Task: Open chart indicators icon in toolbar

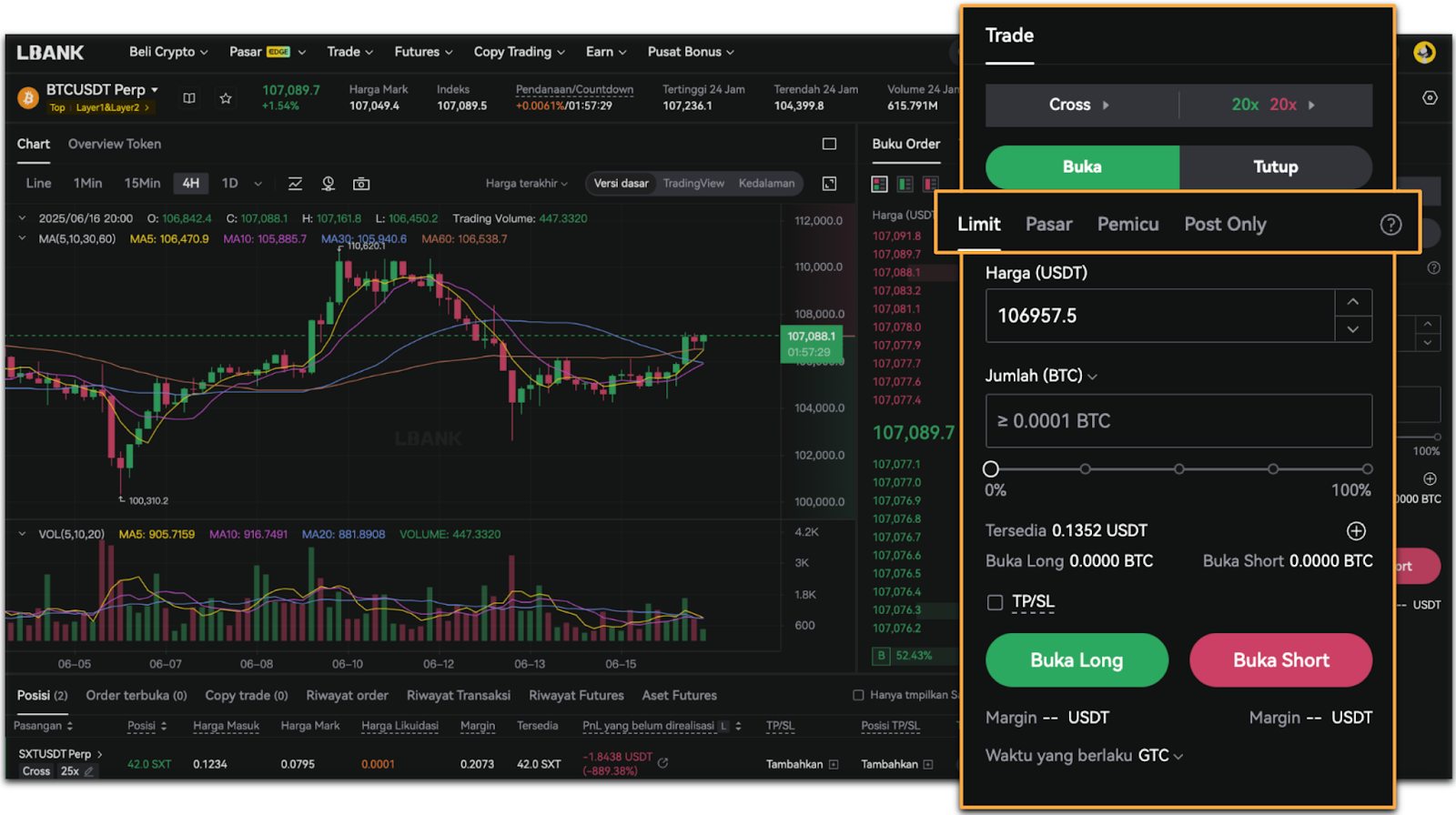Action: coord(295,184)
